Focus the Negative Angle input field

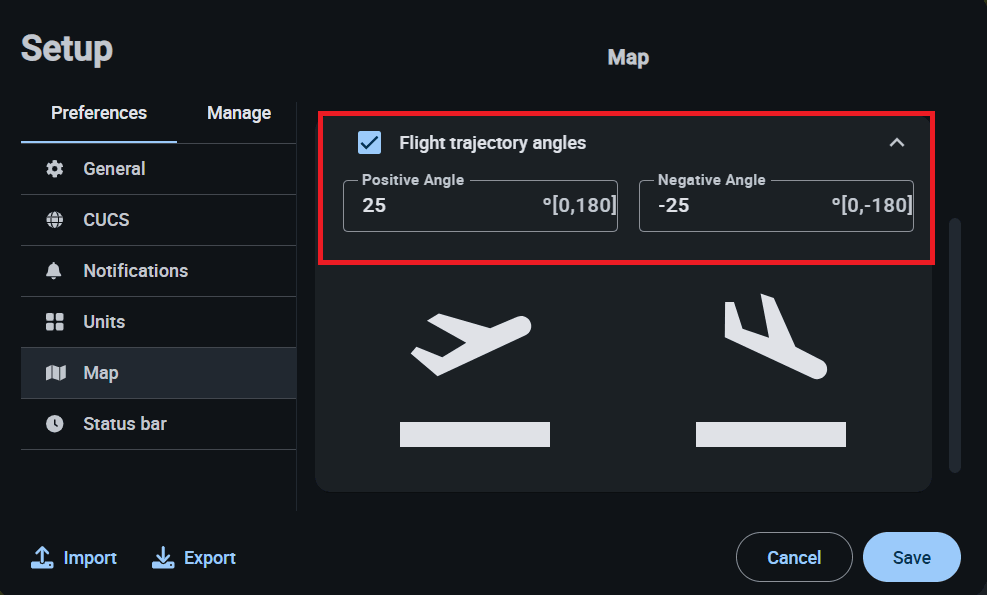pos(740,206)
